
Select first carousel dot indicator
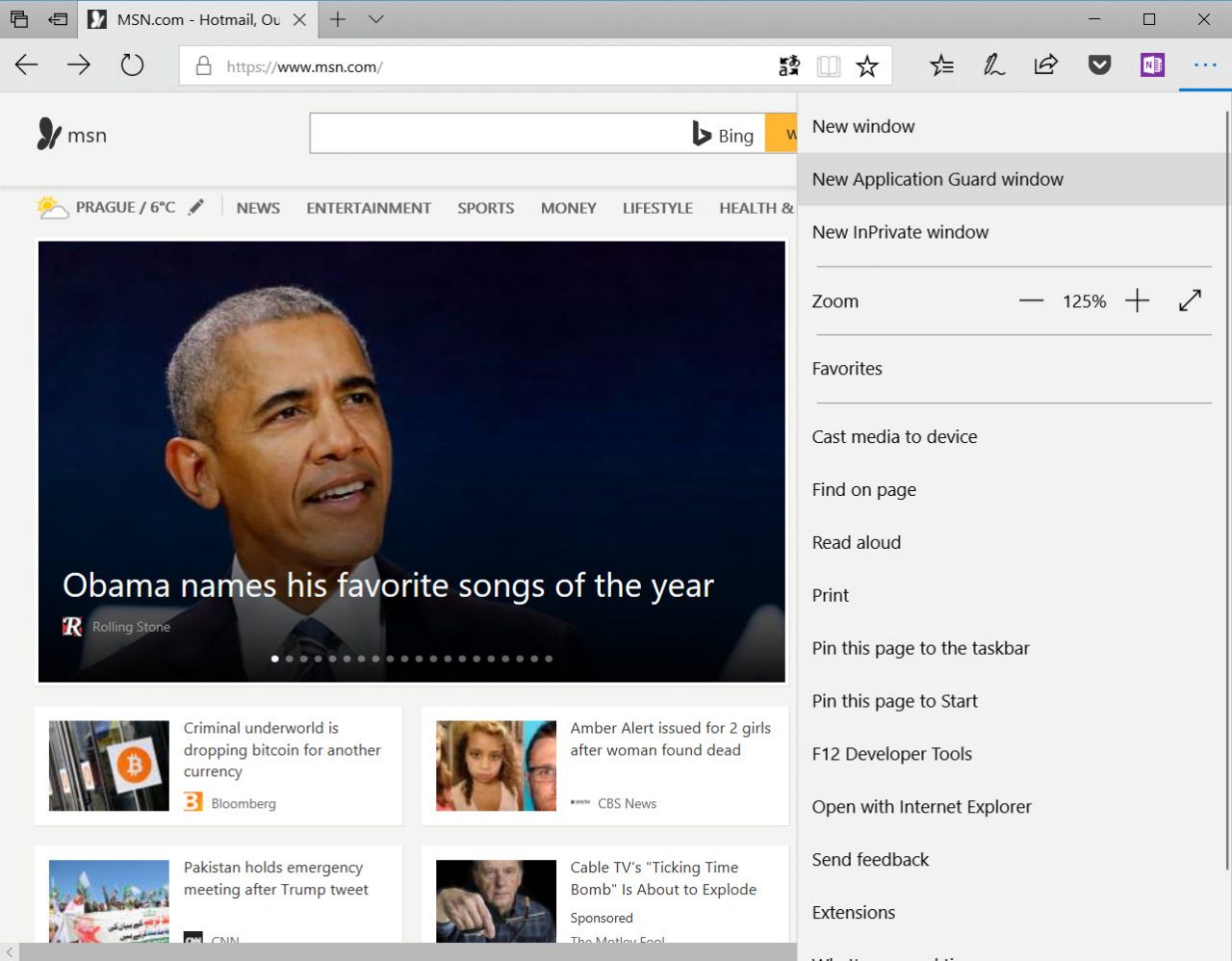pos(275,659)
